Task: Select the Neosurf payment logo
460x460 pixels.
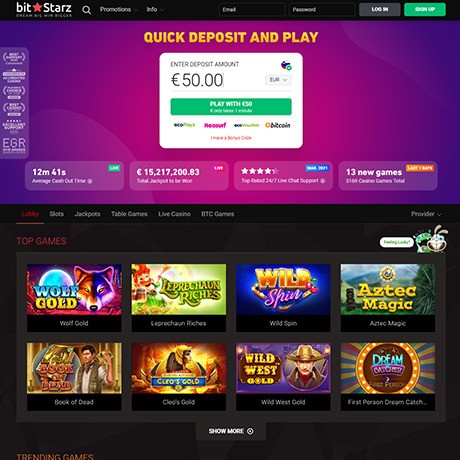Action: (x=215, y=125)
